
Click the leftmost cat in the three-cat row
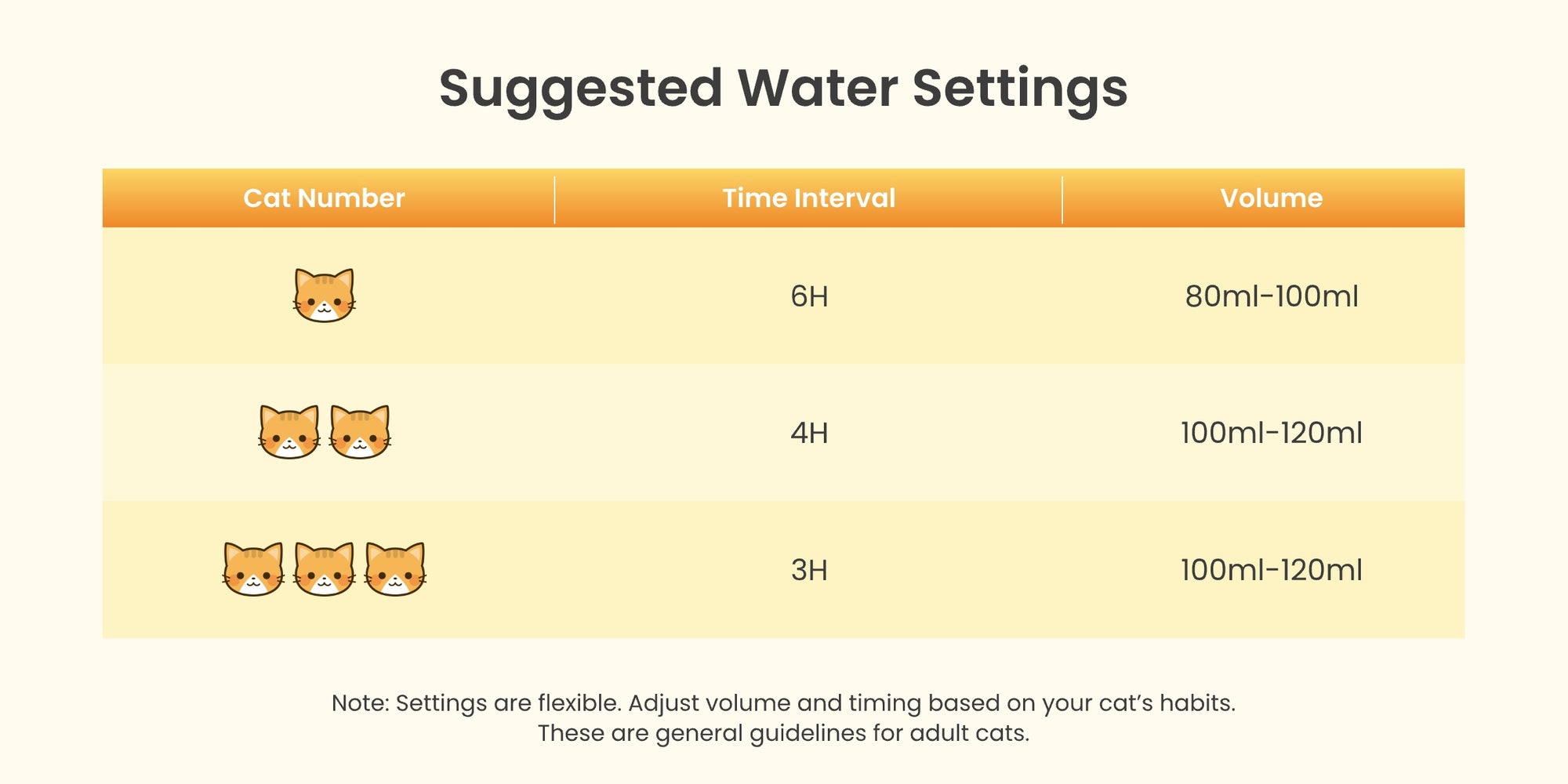253,569
